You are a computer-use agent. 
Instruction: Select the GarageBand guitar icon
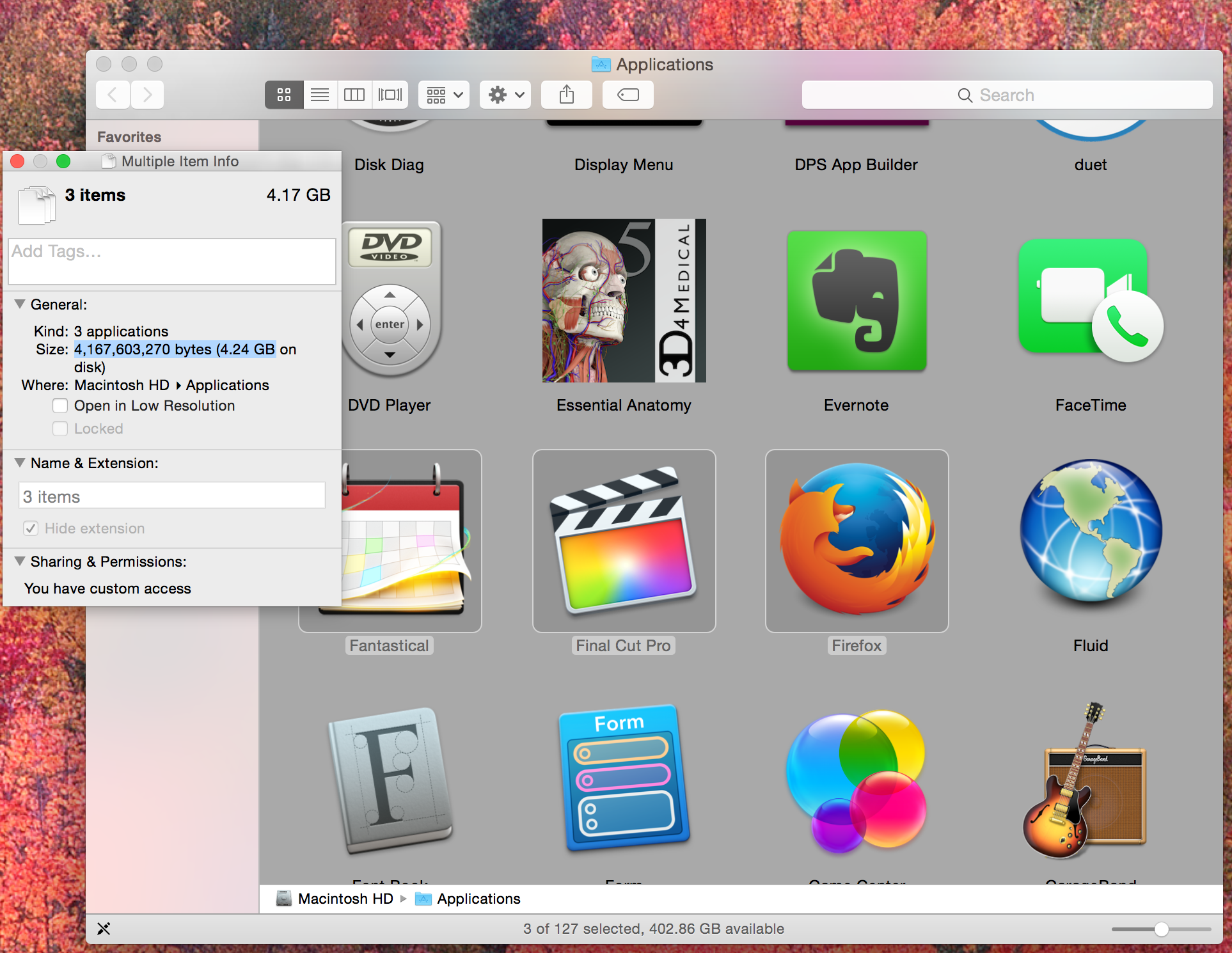pyautogui.click(x=1086, y=780)
